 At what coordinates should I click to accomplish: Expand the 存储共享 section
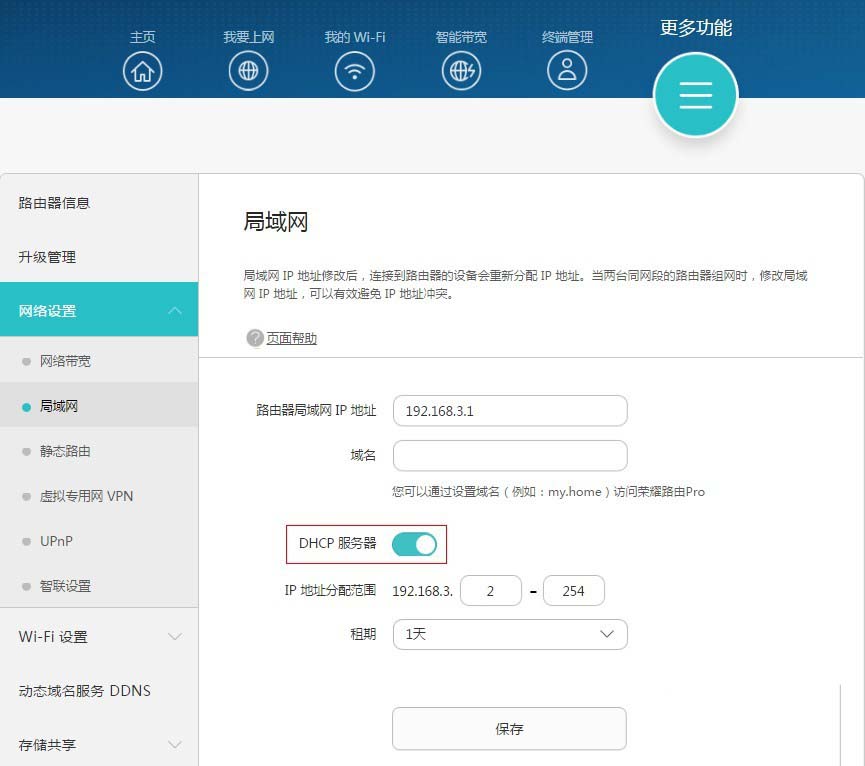coord(99,744)
